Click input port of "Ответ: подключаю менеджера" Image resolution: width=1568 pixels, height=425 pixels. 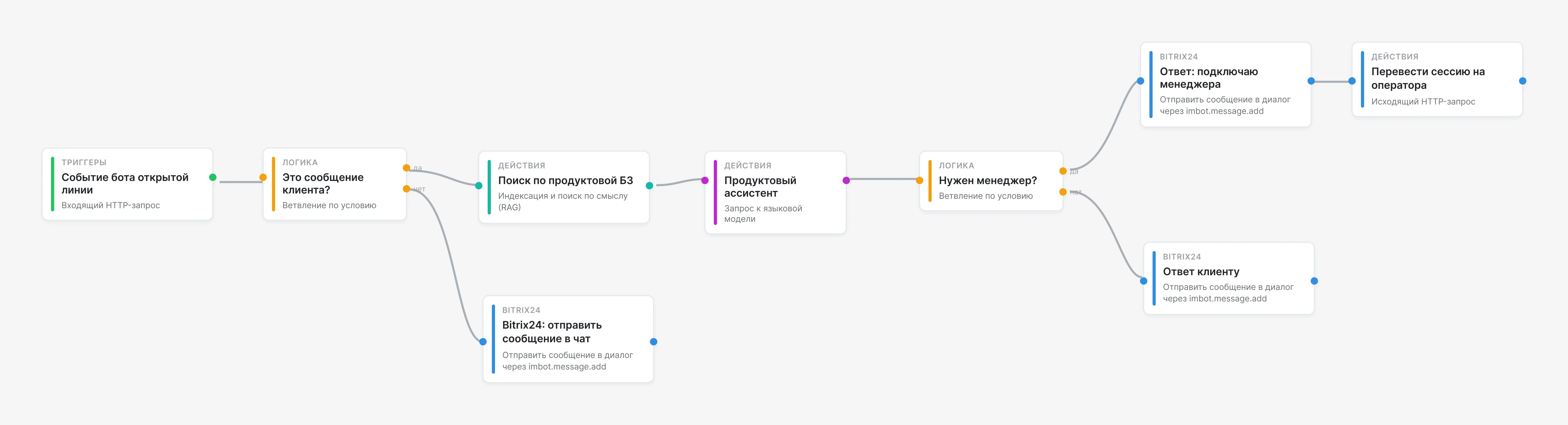[1141, 81]
